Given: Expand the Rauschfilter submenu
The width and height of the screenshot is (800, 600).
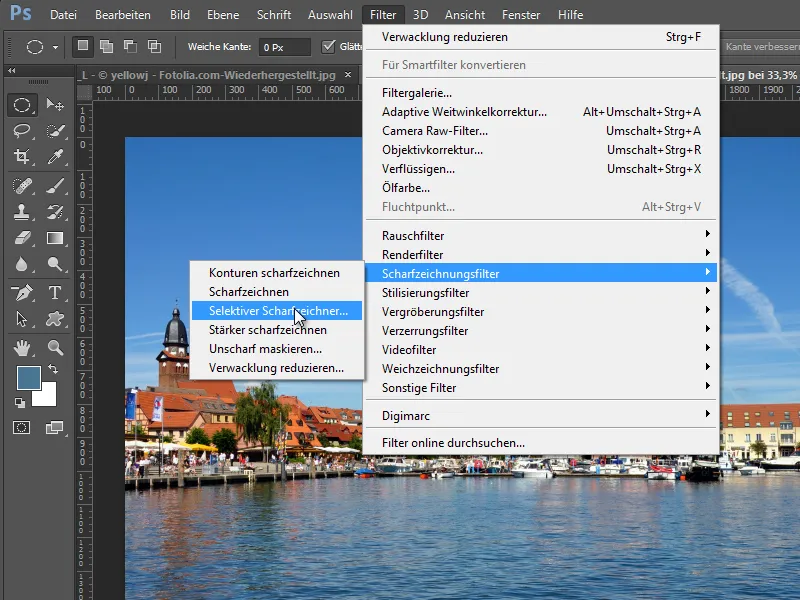Looking at the screenshot, I should [x=541, y=235].
